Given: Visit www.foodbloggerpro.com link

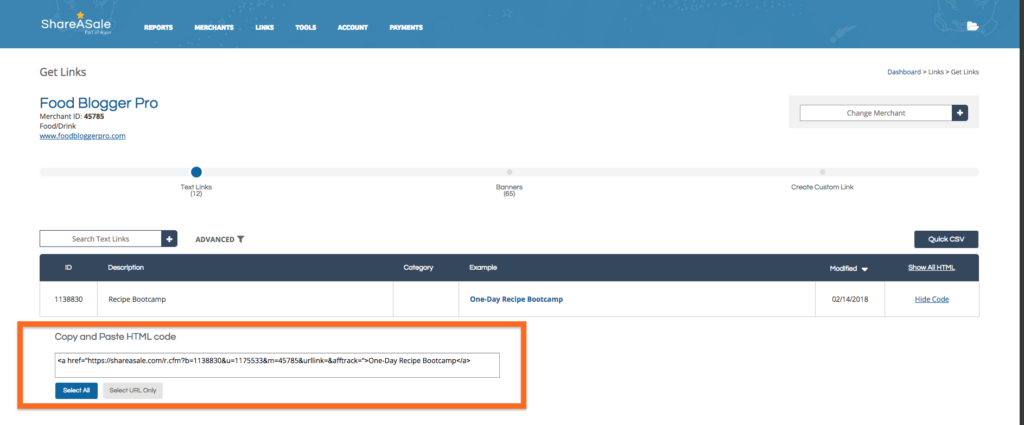Looking at the screenshot, I should coord(82,136).
